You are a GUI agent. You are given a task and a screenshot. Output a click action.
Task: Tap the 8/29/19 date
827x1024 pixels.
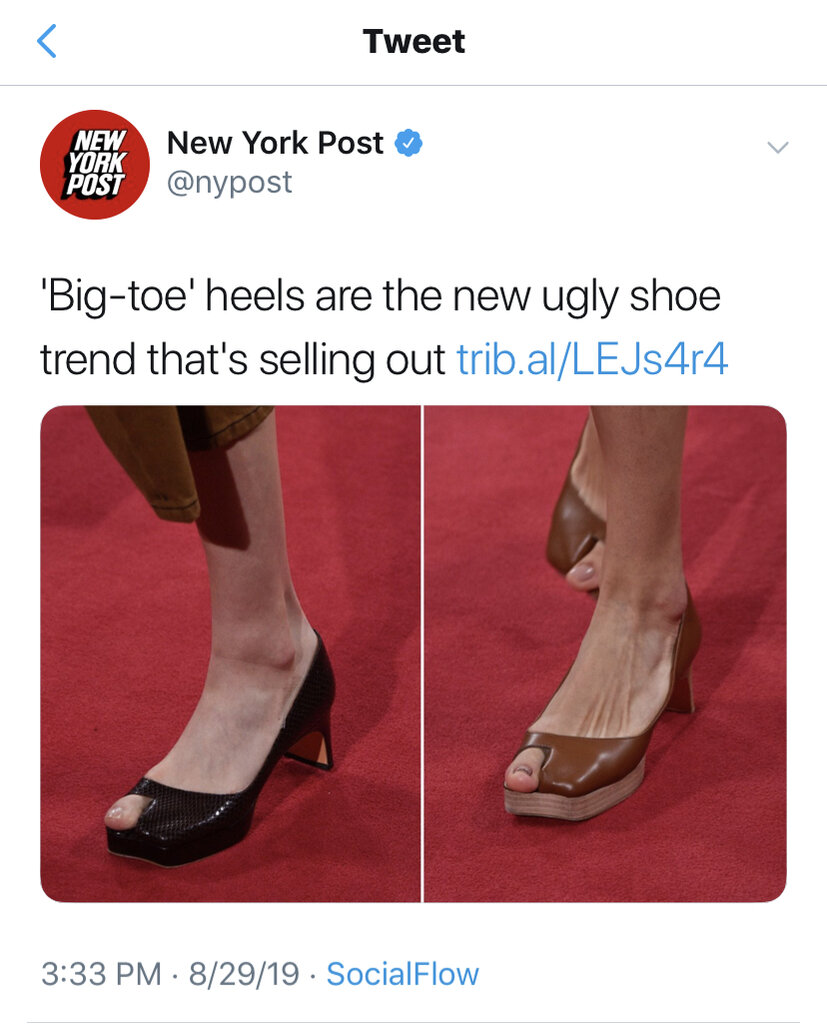point(244,974)
